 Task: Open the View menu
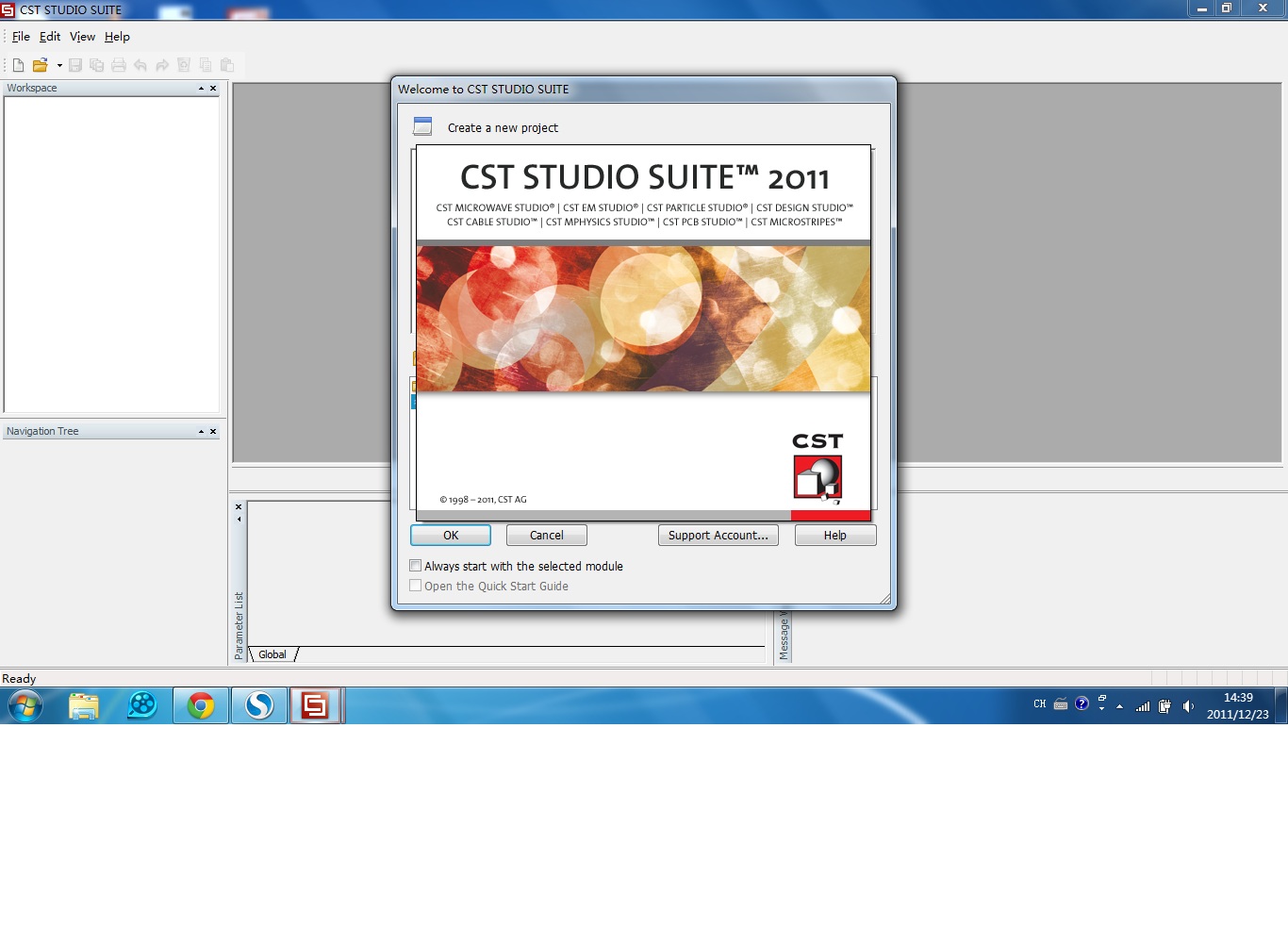pyautogui.click(x=82, y=37)
